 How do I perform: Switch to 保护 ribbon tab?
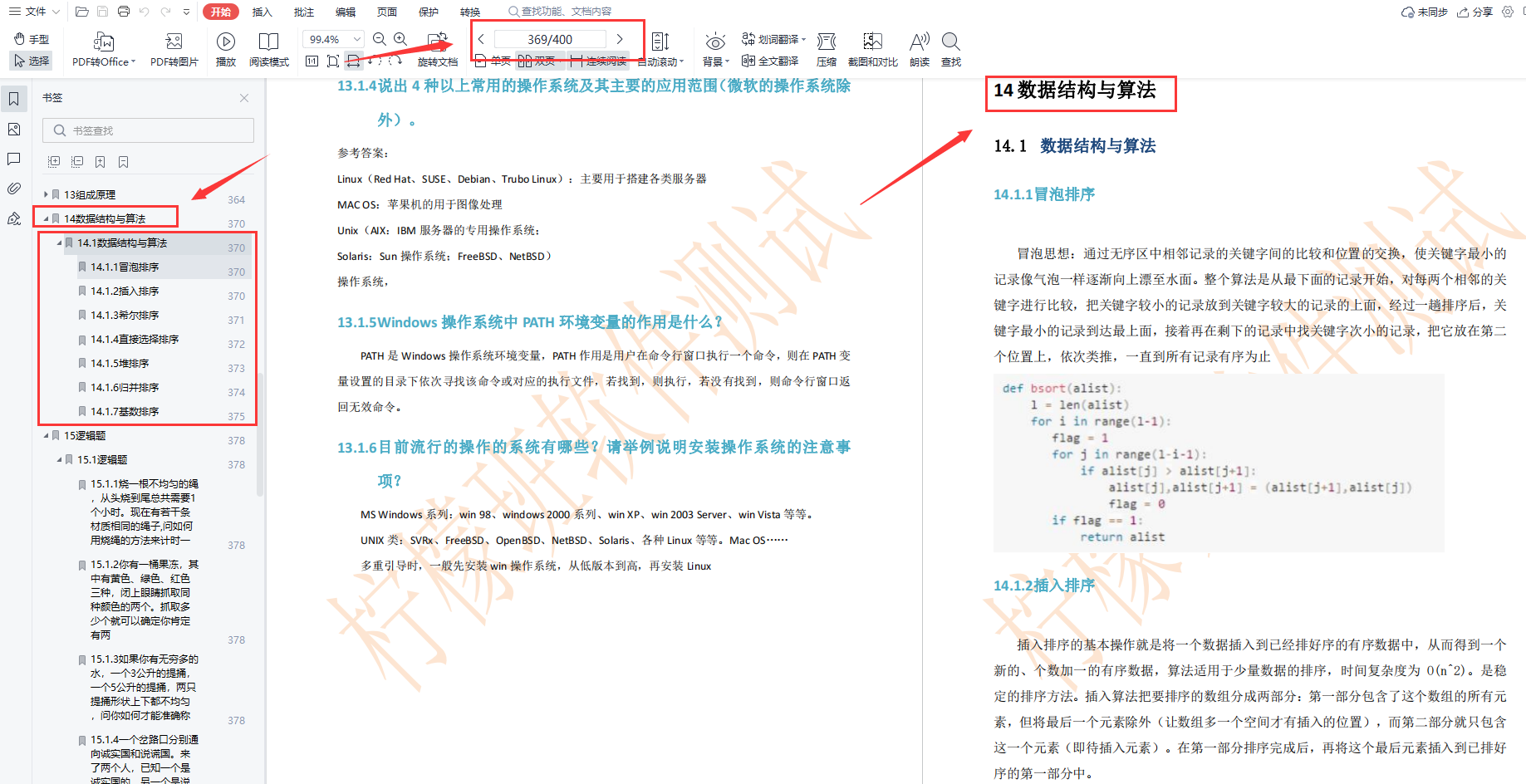tap(429, 12)
